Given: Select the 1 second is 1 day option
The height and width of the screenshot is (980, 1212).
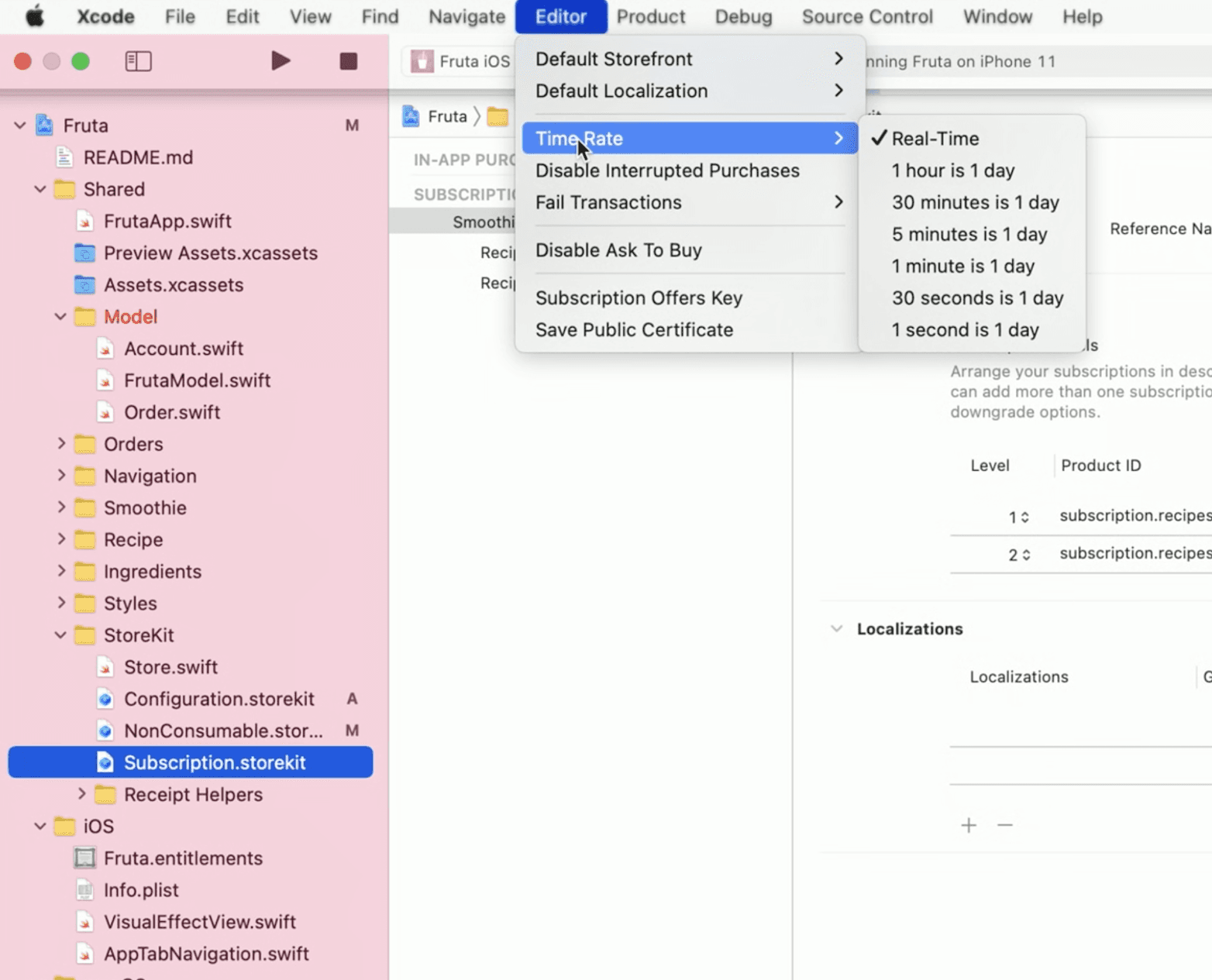Looking at the screenshot, I should click(x=965, y=329).
